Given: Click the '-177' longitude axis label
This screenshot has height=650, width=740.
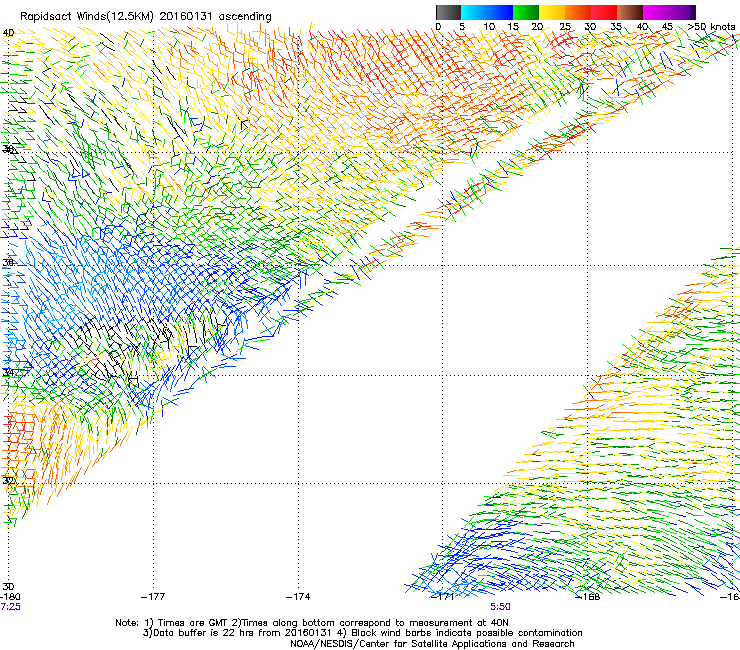Looking at the screenshot, I should pos(153,597).
